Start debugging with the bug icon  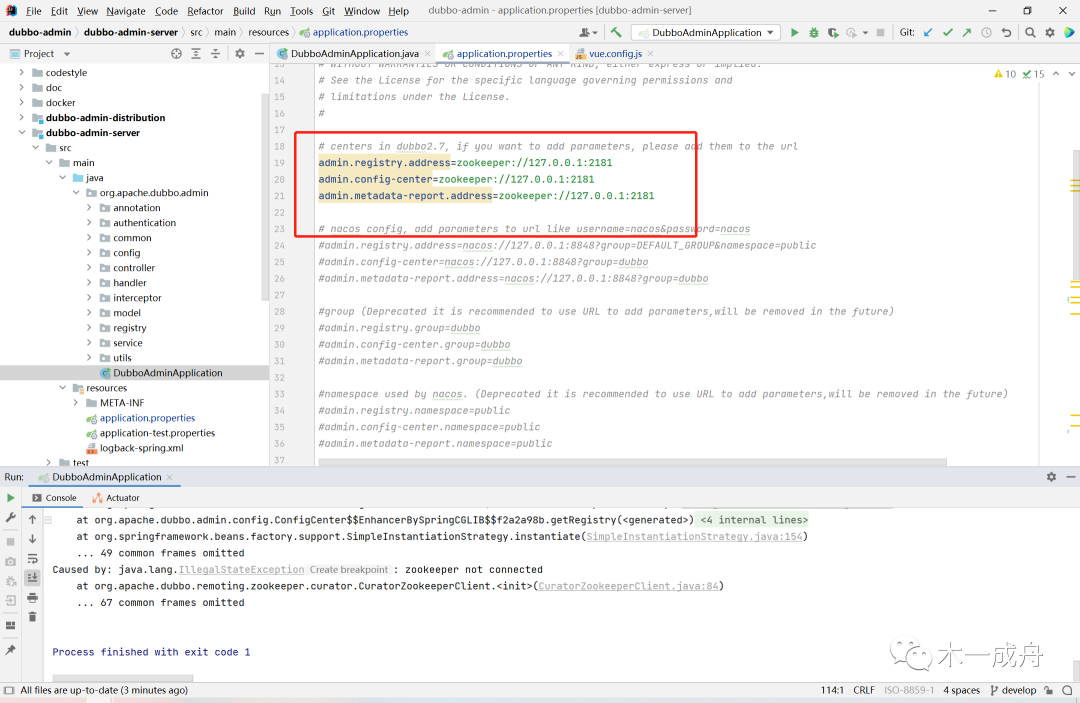813,32
